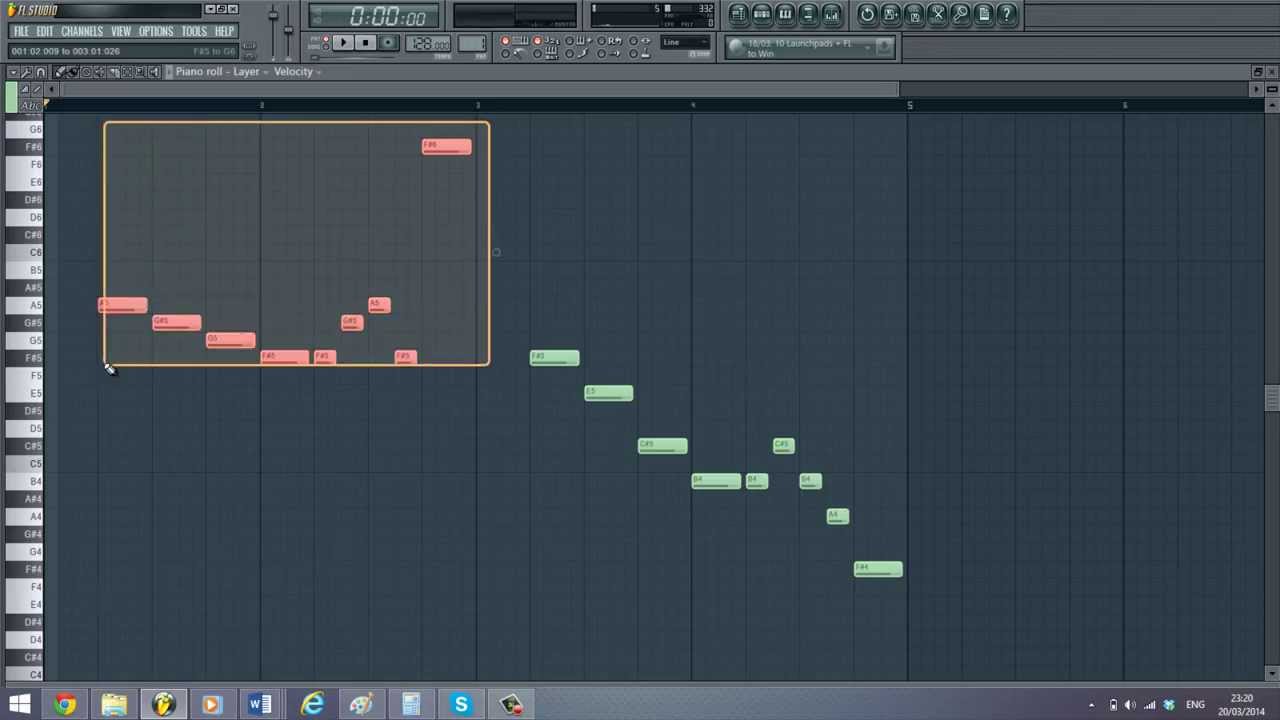Click the C6 piano key
Screen dimensions: 1280x720
[x=24, y=252]
